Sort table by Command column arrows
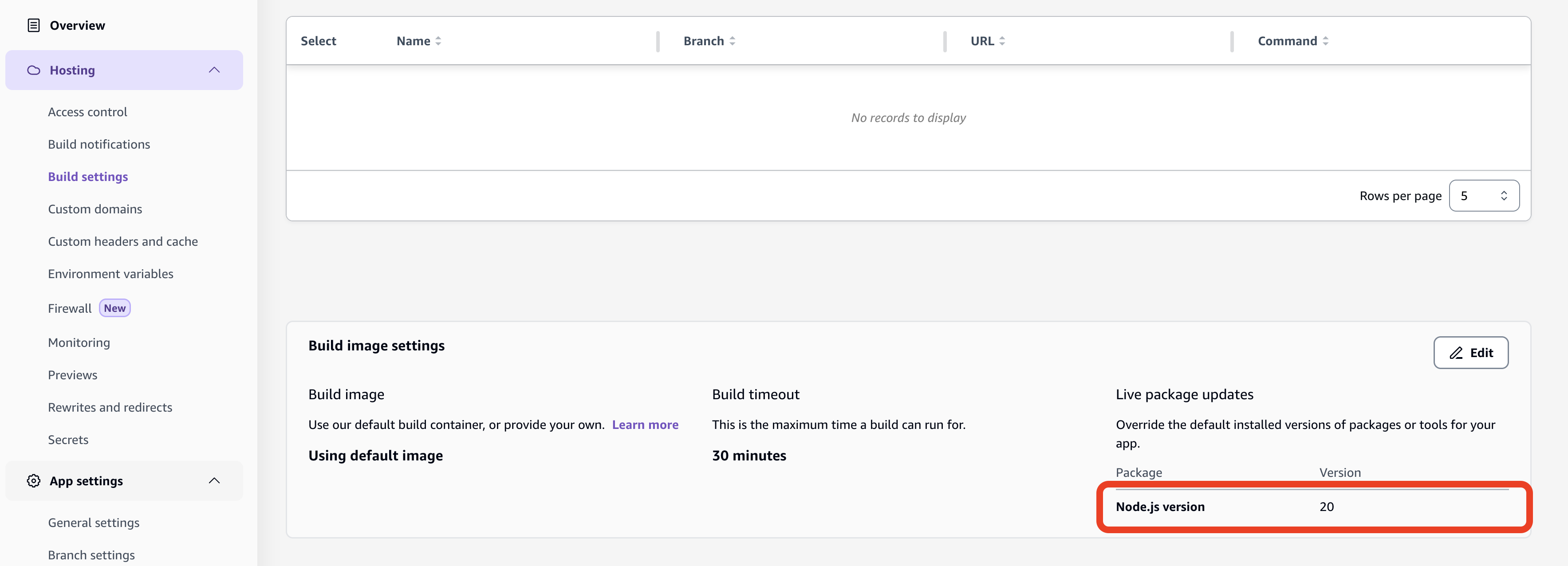 point(1325,41)
